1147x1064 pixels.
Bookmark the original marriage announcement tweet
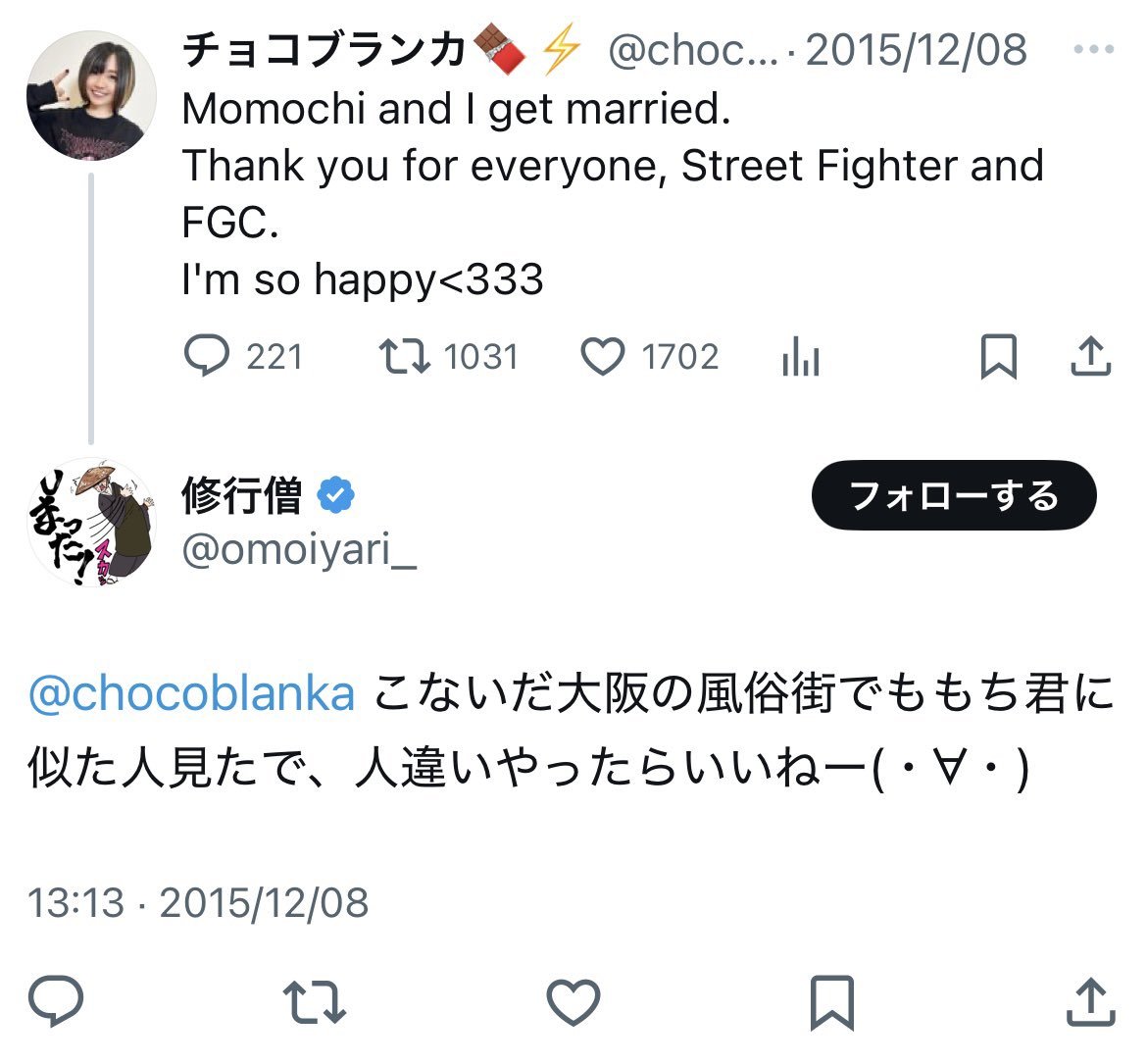pyautogui.click(x=998, y=357)
